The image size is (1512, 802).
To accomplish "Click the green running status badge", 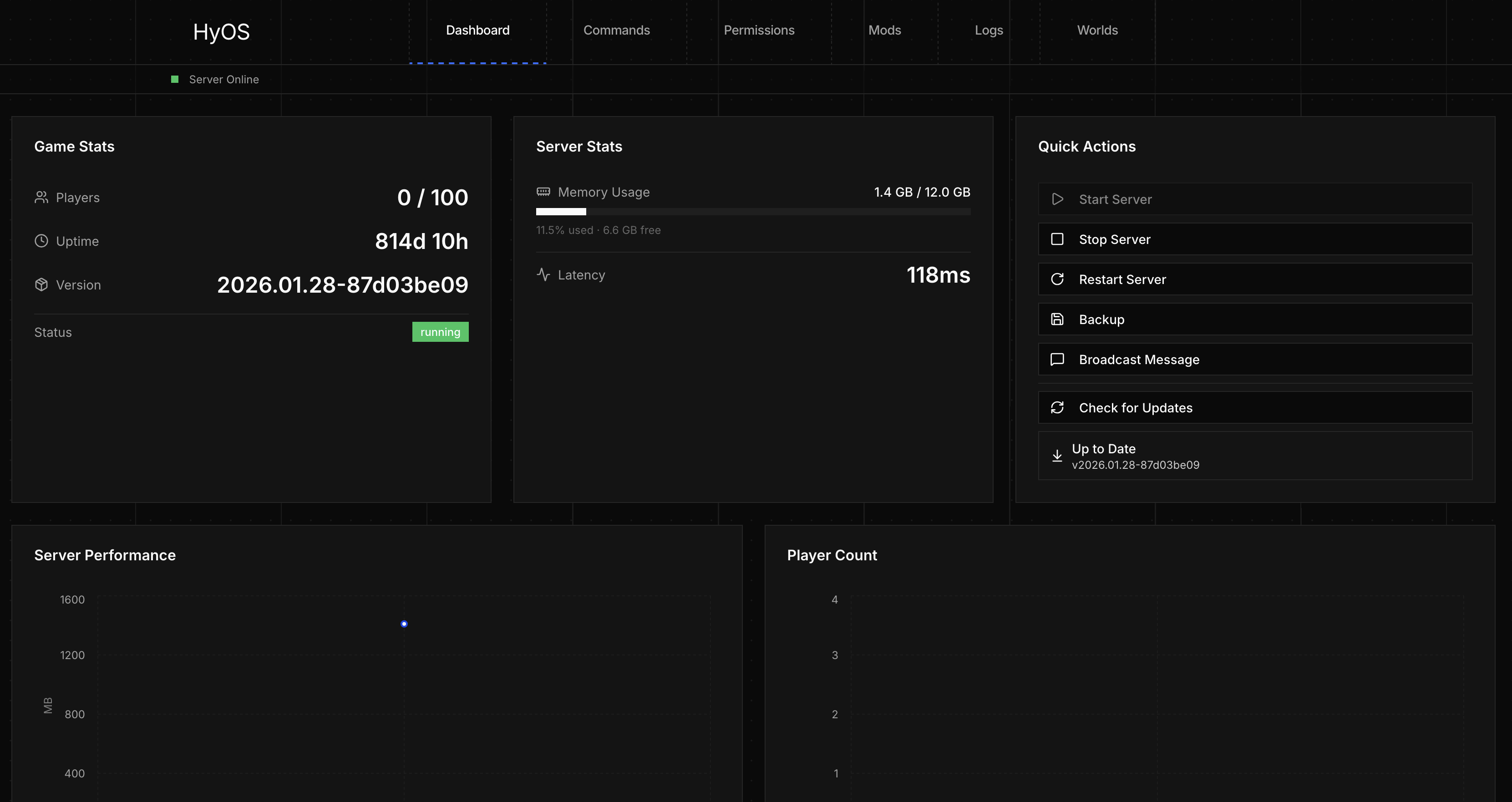I will (440, 332).
